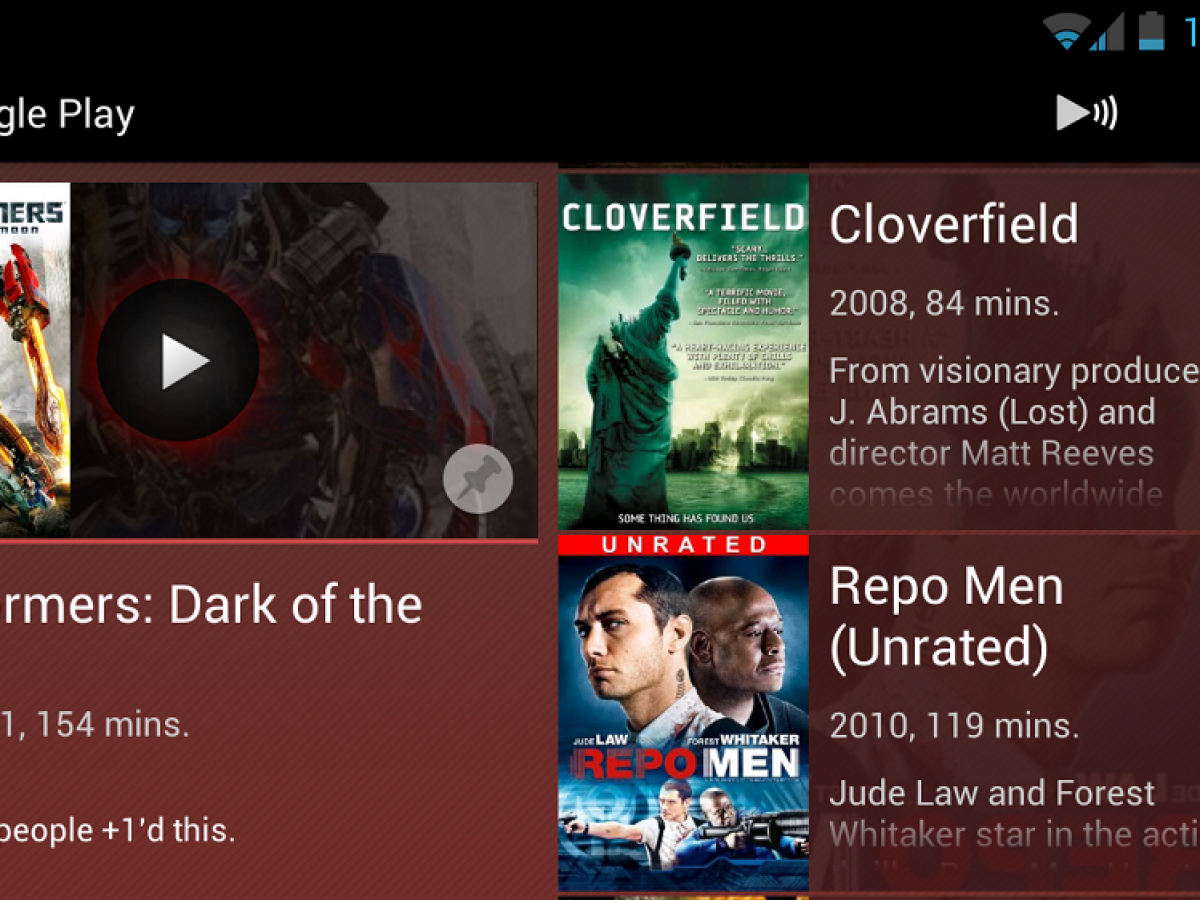Tap the Google Play header title
Screen dimensions: 1200x900
point(67,115)
